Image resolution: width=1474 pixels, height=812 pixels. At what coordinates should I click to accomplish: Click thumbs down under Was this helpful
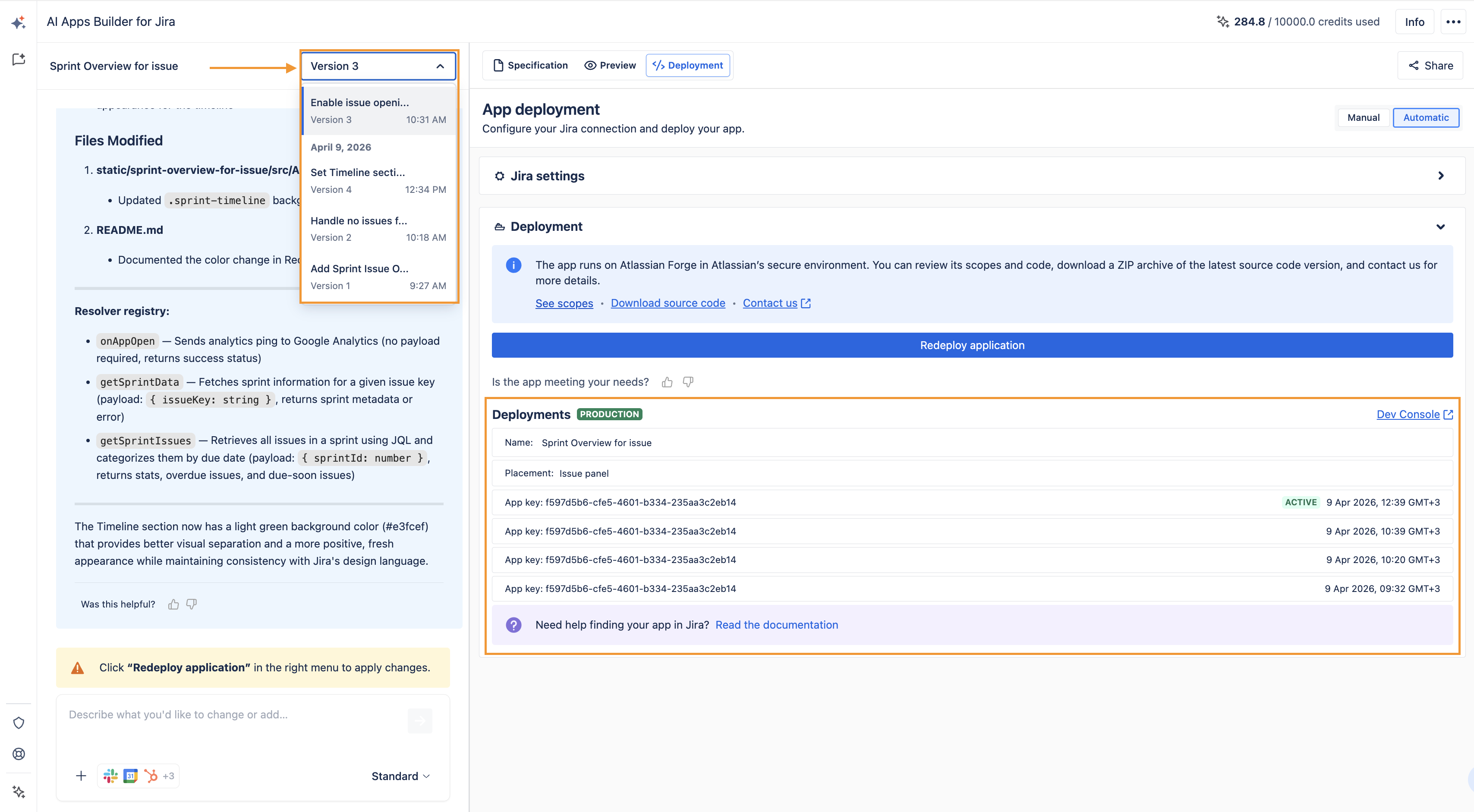pos(192,604)
